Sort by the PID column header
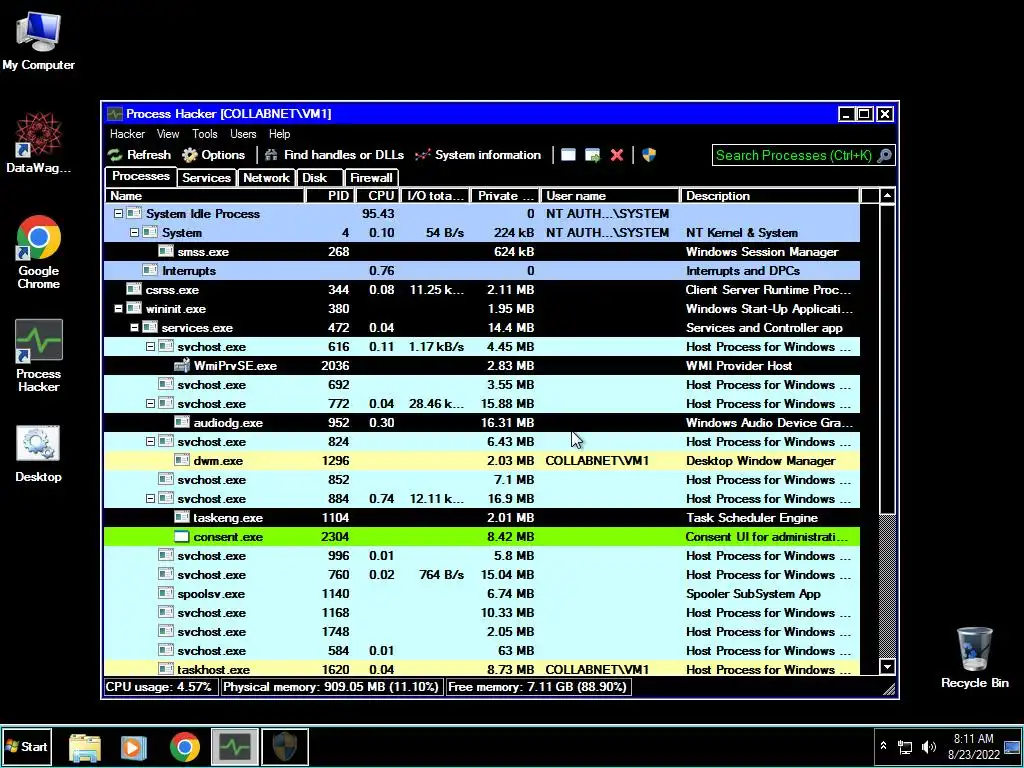Viewport: 1024px width, 768px height. coord(330,196)
